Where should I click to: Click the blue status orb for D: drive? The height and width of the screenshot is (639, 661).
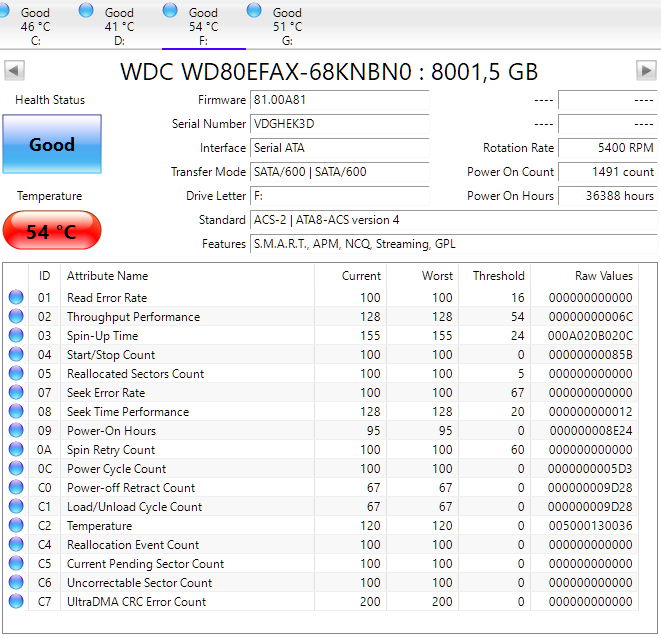click(x=86, y=10)
